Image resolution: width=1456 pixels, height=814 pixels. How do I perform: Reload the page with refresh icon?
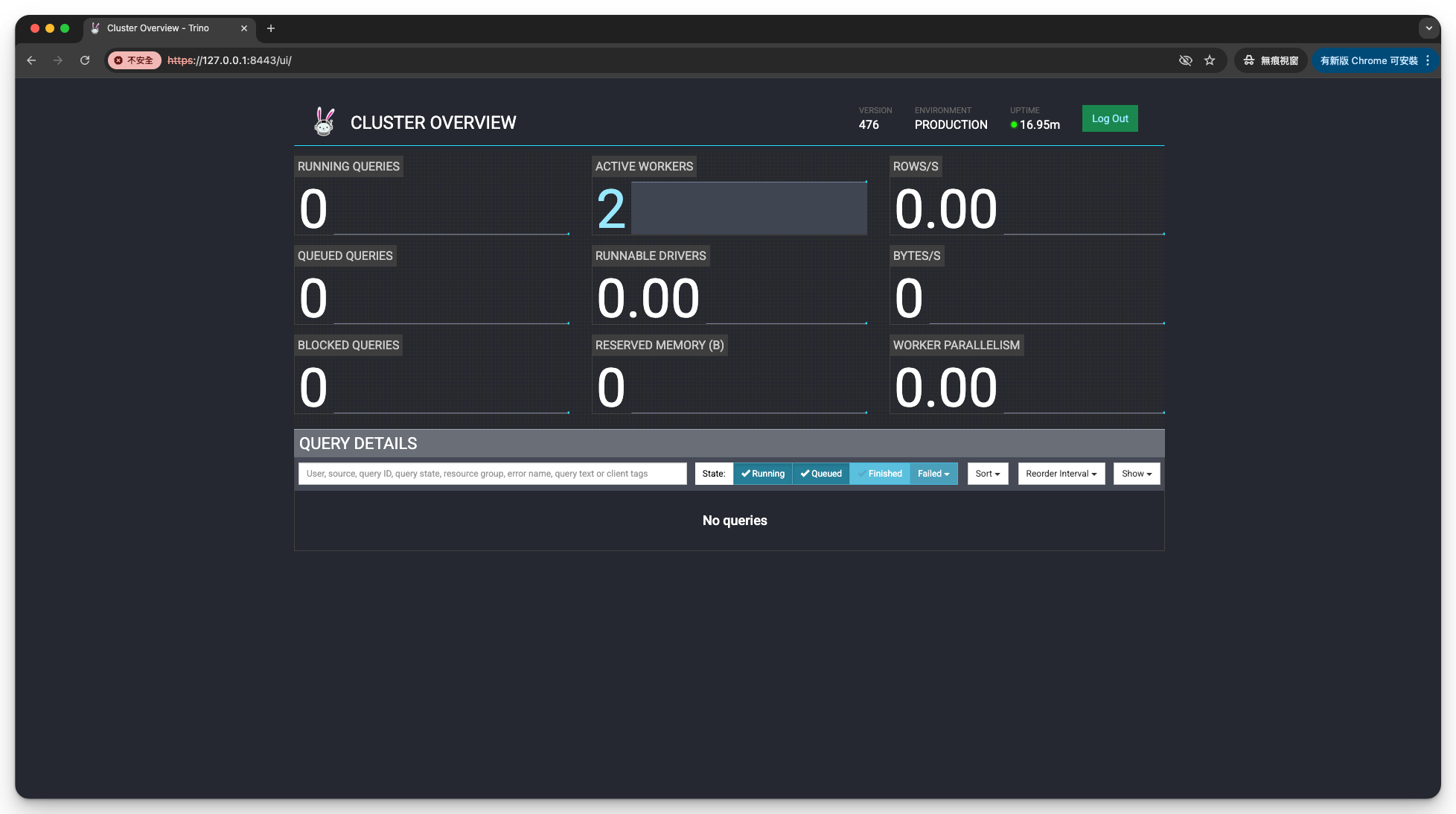point(85,60)
